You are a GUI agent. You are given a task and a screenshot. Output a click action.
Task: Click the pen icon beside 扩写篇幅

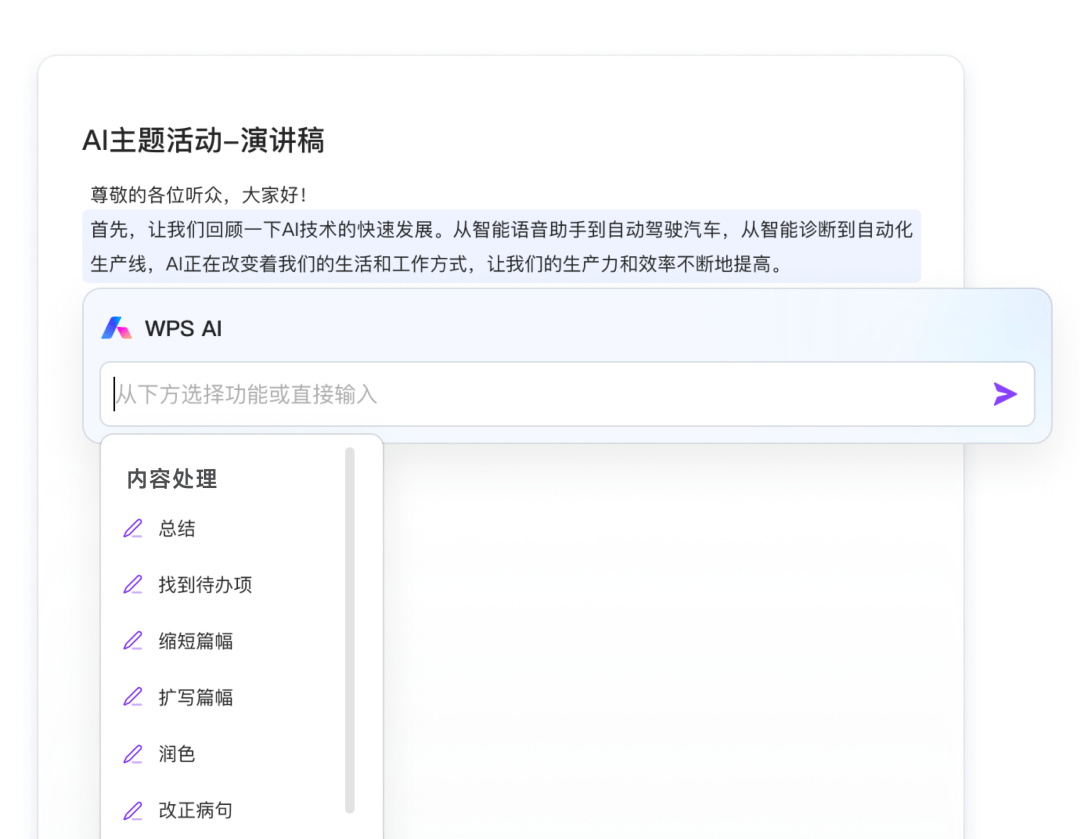tap(133, 697)
